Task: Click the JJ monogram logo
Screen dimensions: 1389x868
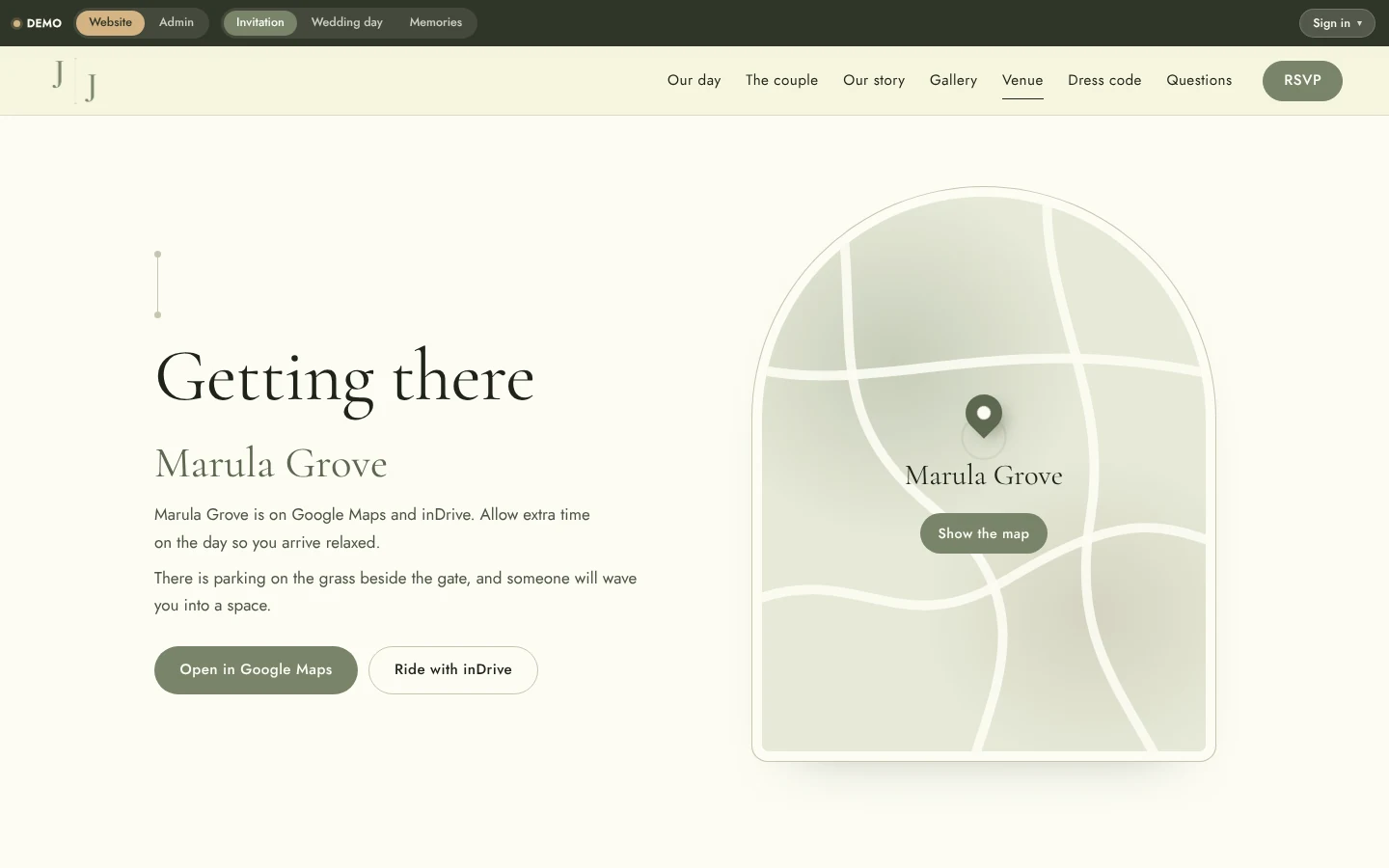Action: [74, 80]
